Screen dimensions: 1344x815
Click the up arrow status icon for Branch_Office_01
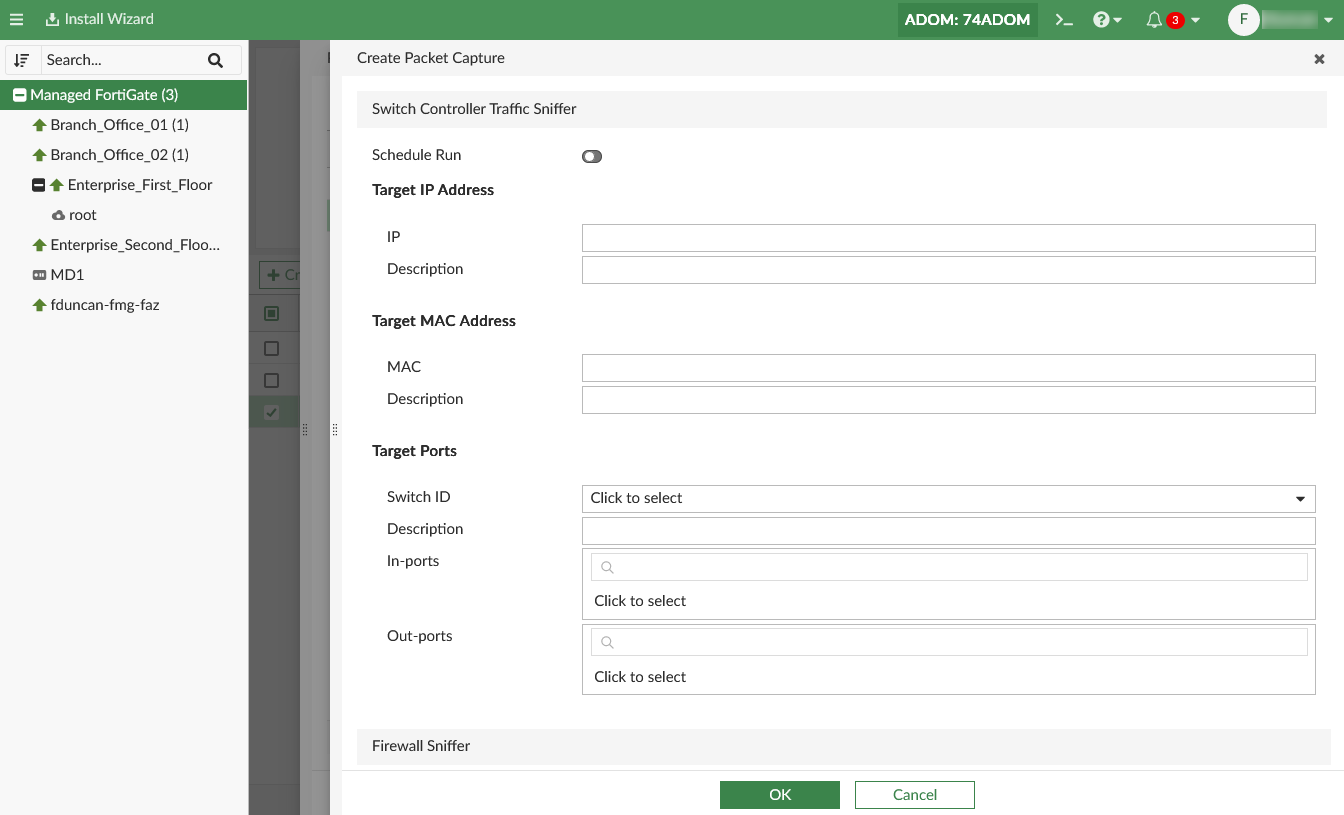(x=40, y=125)
